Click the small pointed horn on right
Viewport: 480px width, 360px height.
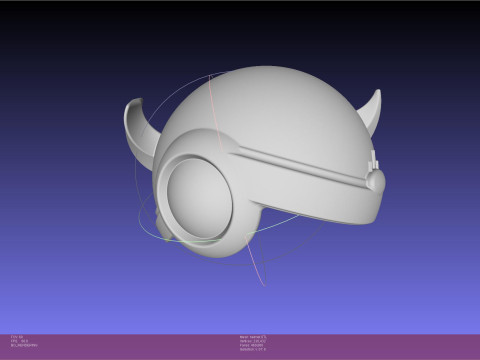(371, 112)
